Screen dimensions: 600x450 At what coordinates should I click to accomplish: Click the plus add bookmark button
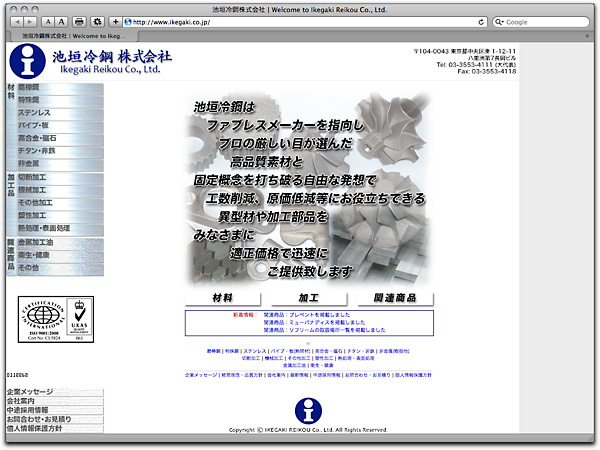[x=115, y=21]
